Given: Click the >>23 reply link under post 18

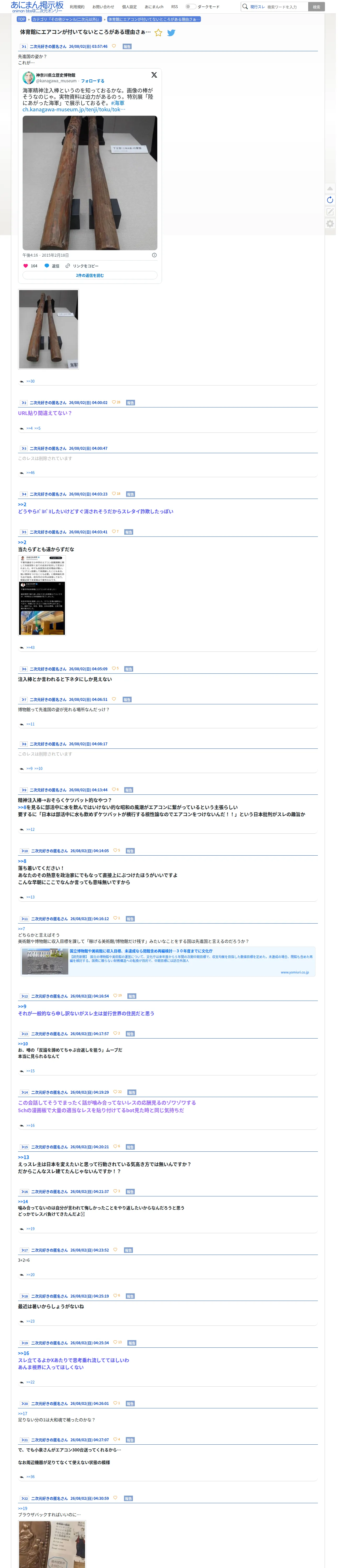Looking at the screenshot, I should [30, 1322].
